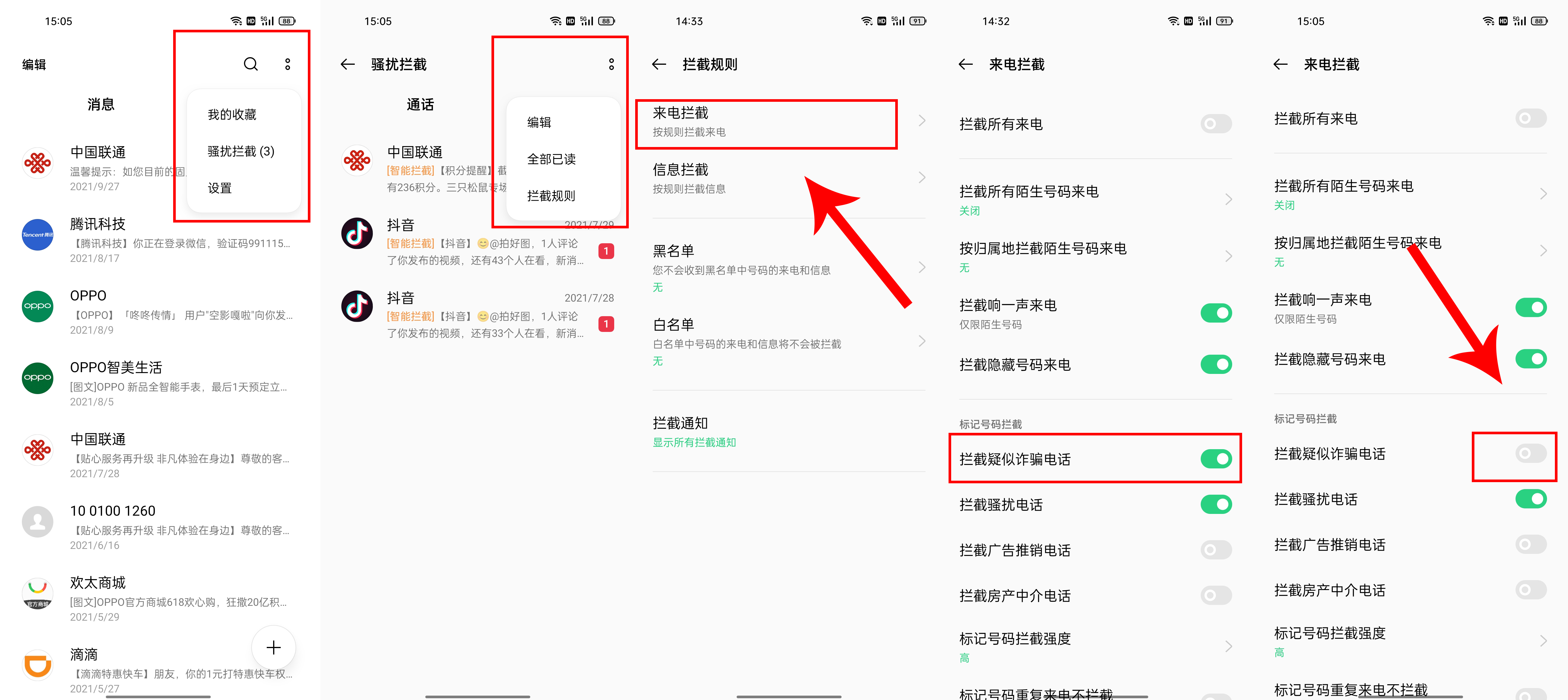This screenshot has height=700, width=1568.
Task: Select the 中国联通 conversation icon
Action: tap(37, 163)
